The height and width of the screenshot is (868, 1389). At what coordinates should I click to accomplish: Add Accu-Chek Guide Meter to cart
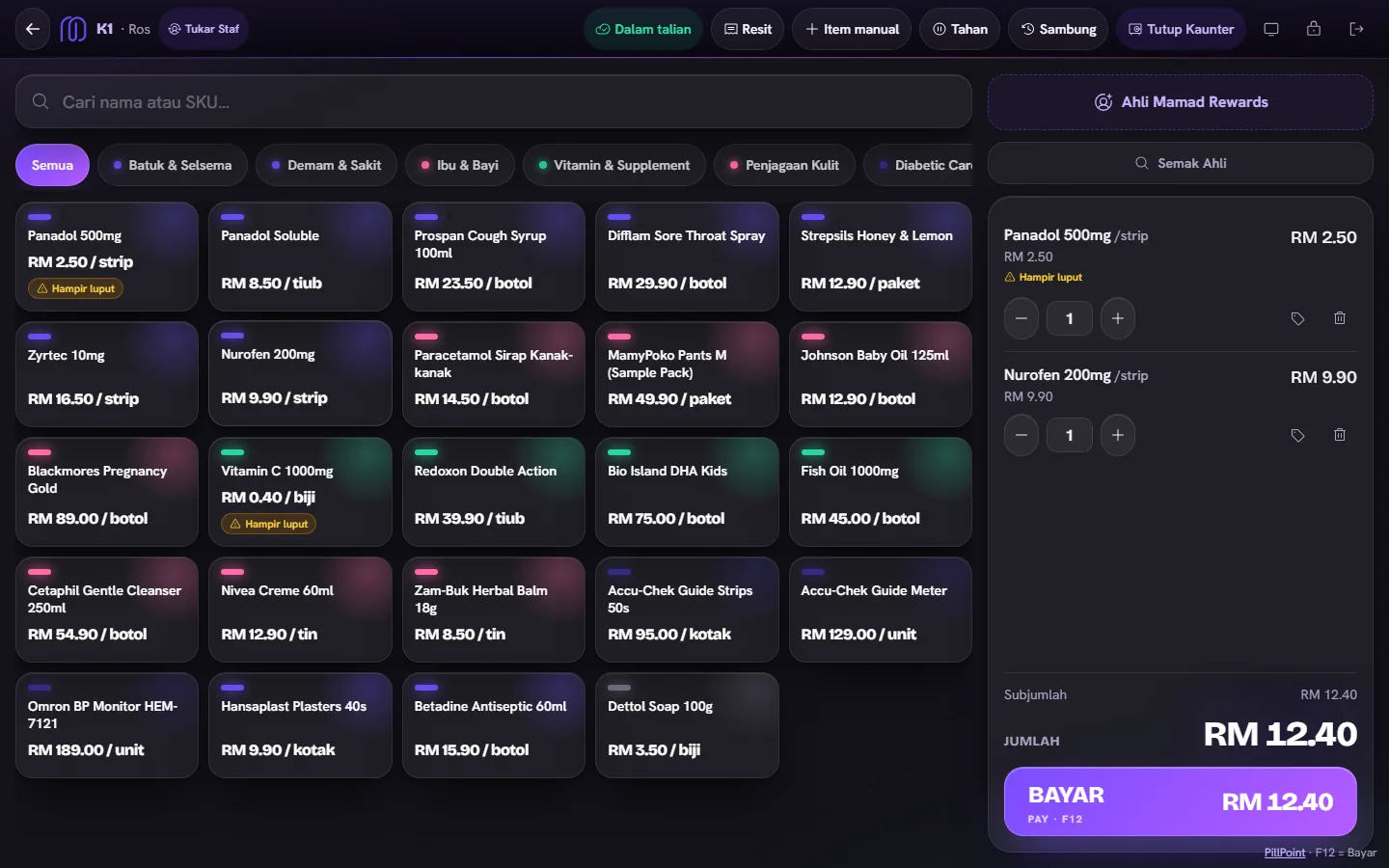(x=881, y=610)
